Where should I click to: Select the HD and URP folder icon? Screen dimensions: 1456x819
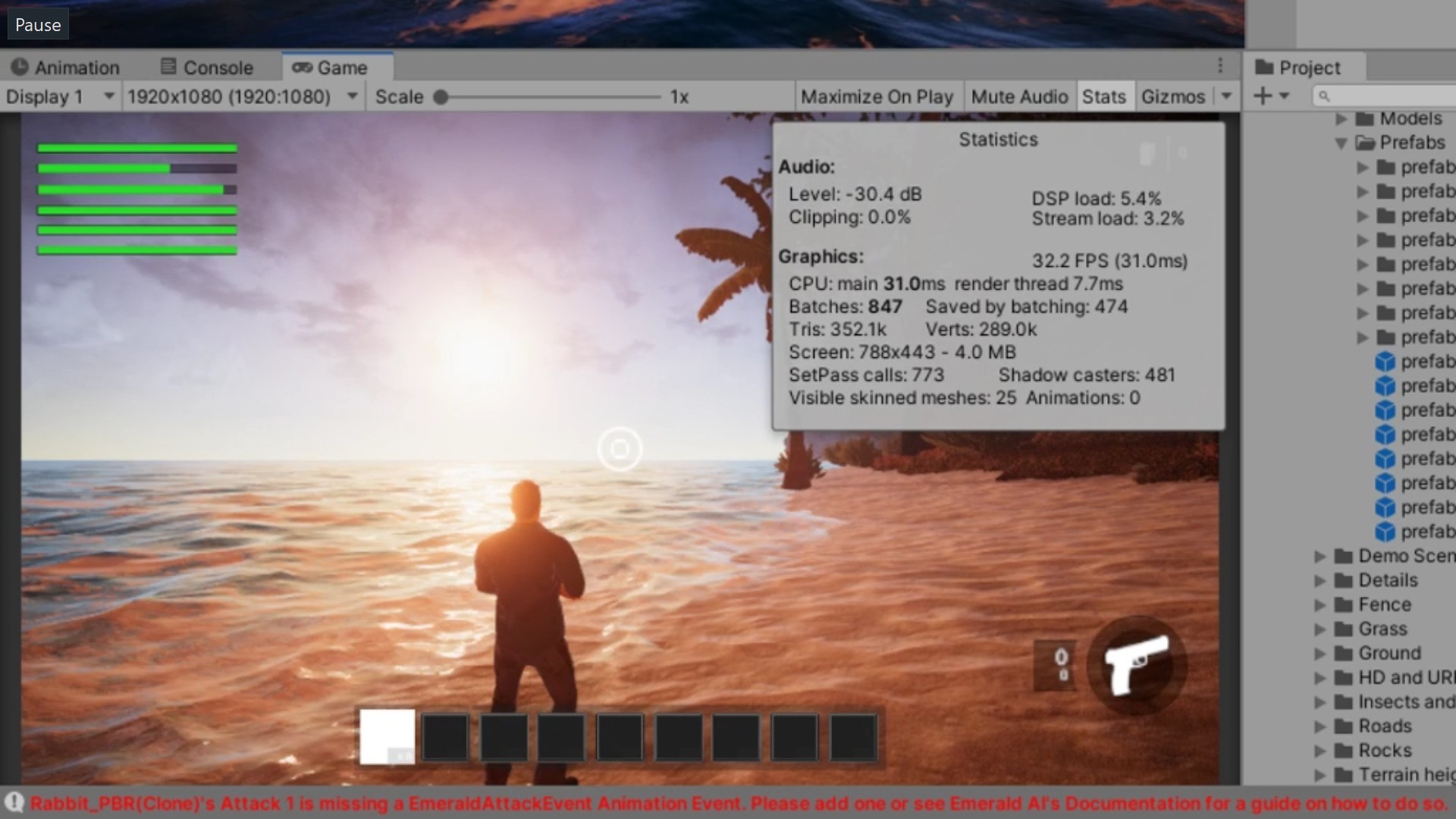(x=1344, y=677)
